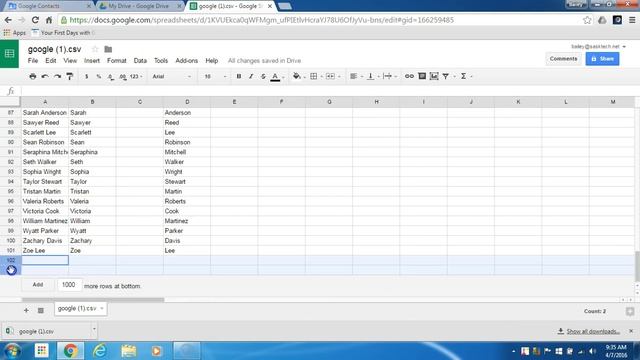Format cells as currency
The width and height of the screenshot is (640, 360).
87,76
